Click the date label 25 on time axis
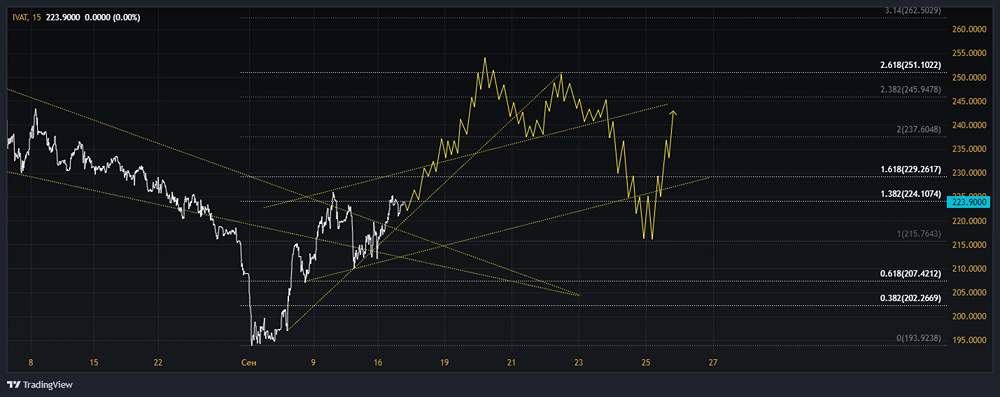 [x=645, y=362]
